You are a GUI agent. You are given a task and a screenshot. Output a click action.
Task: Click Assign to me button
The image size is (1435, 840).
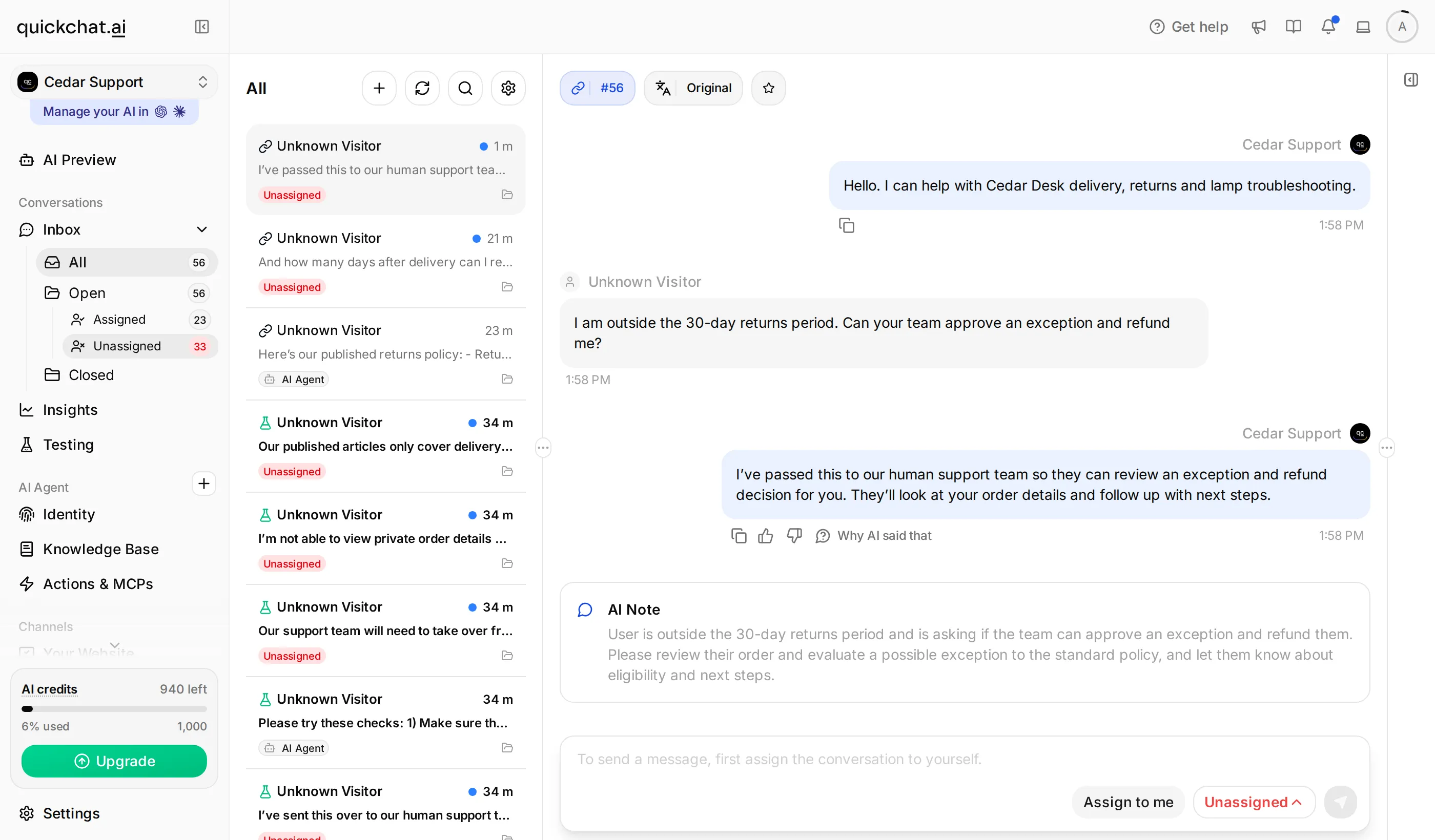(x=1128, y=803)
